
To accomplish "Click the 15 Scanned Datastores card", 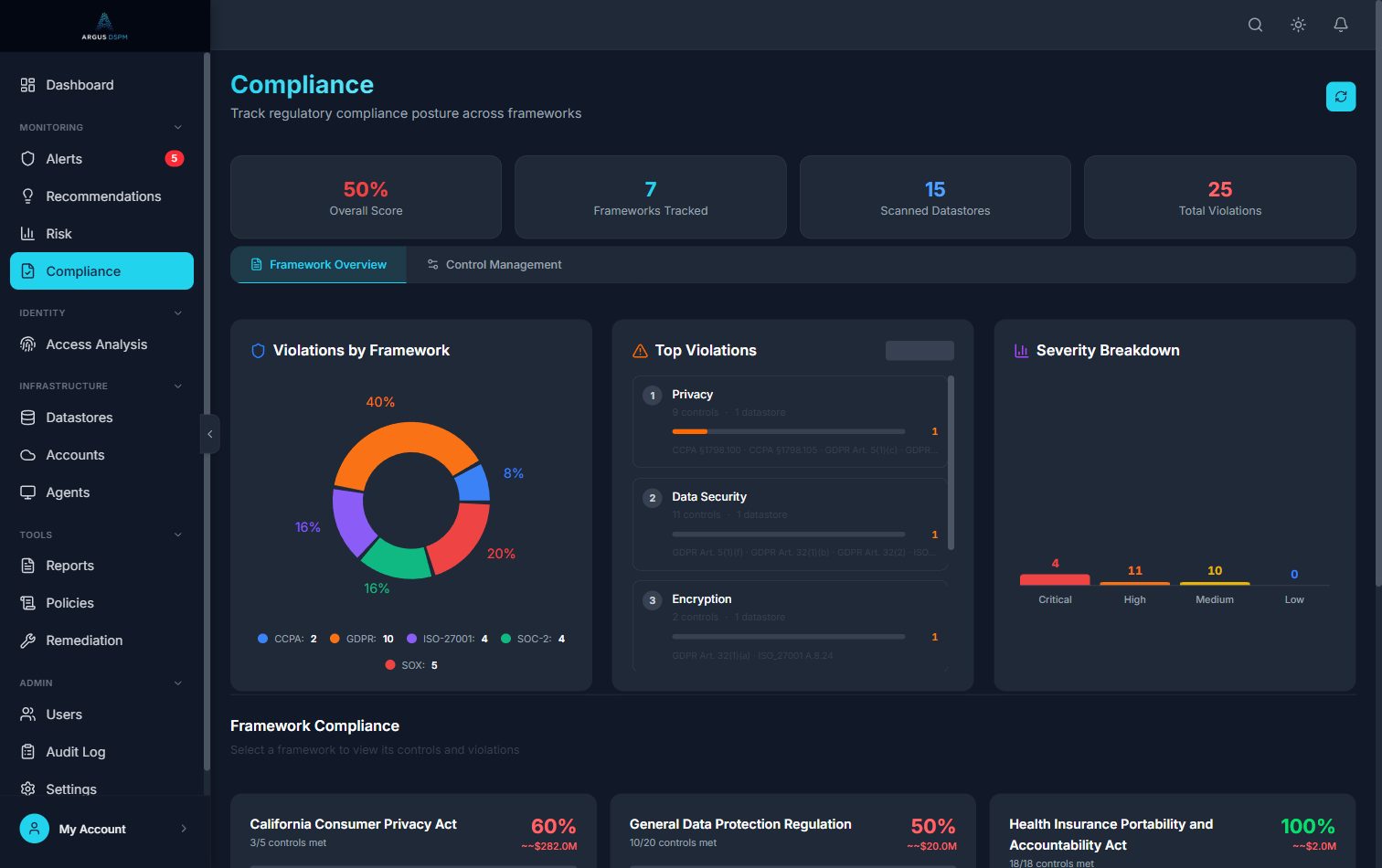I will 935,197.
